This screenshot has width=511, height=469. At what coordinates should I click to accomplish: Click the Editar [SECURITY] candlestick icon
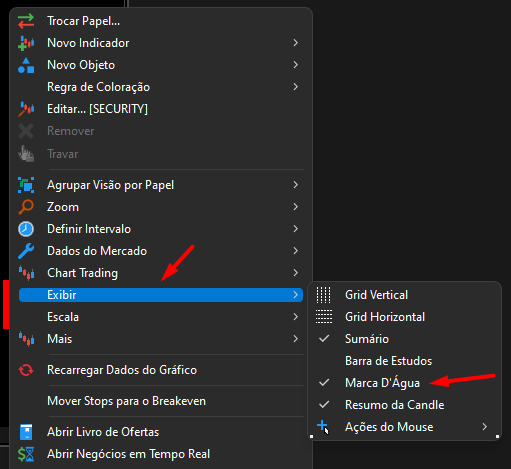click(26, 109)
